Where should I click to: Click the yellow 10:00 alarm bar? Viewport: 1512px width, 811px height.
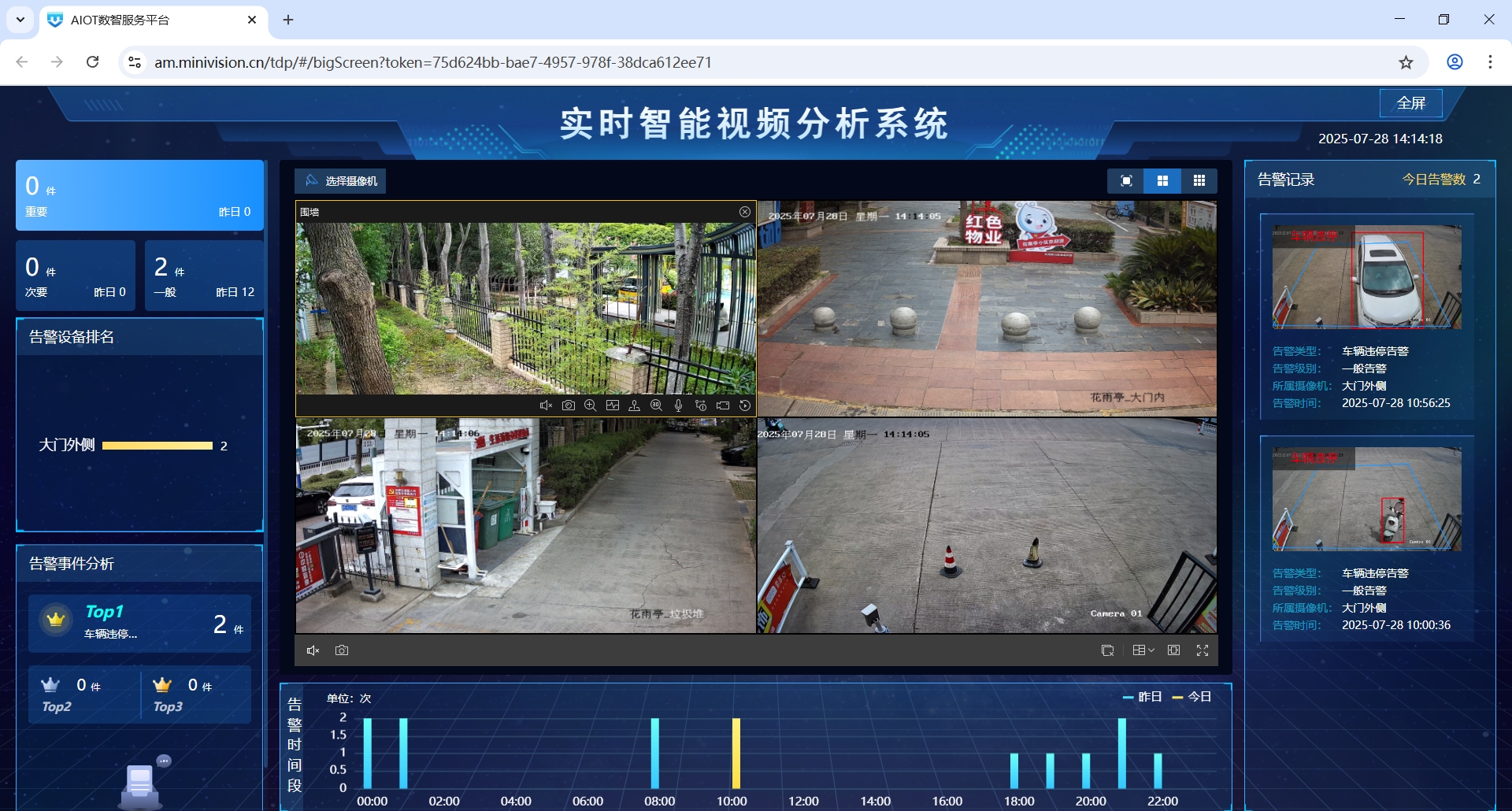coord(736,754)
